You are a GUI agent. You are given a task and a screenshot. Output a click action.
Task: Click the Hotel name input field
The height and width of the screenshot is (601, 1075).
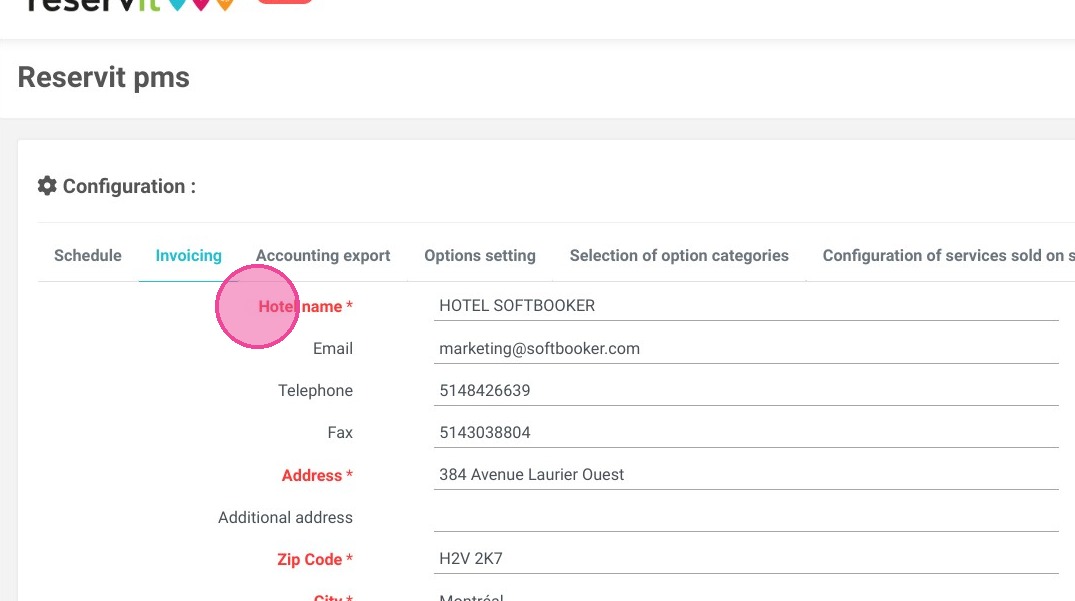click(x=746, y=306)
